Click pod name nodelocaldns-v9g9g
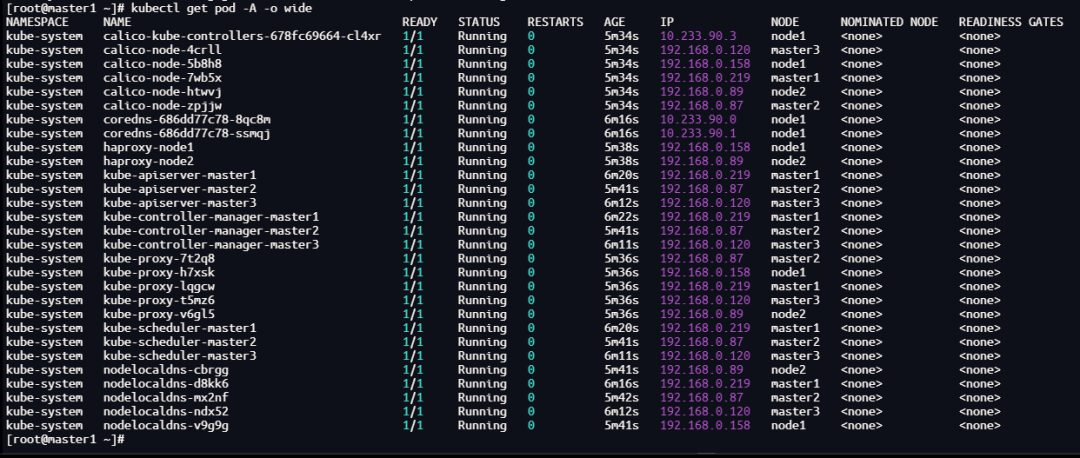 (165, 426)
